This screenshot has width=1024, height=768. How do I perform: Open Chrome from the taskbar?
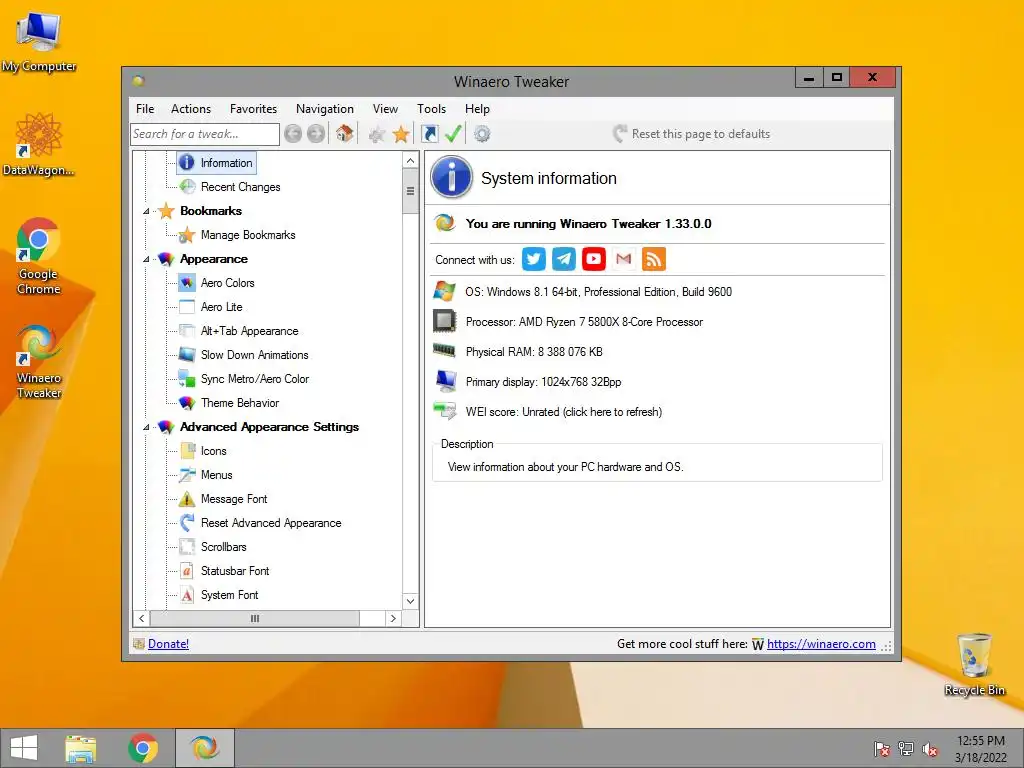pos(143,748)
